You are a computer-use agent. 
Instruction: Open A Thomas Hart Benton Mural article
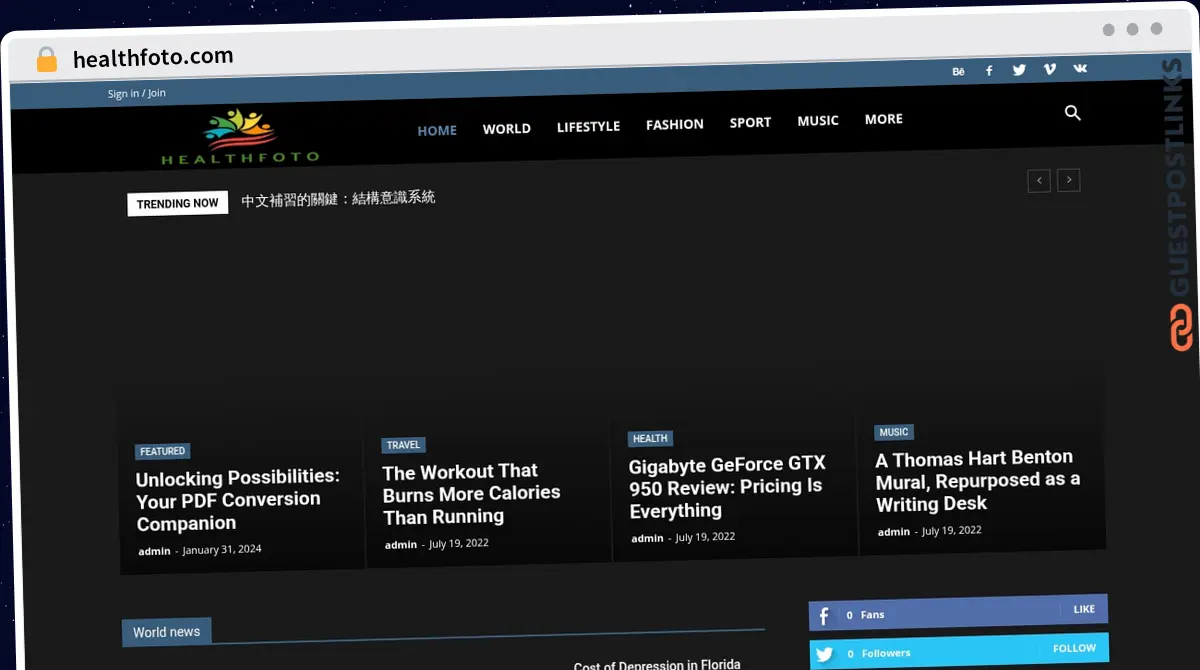click(x=978, y=481)
